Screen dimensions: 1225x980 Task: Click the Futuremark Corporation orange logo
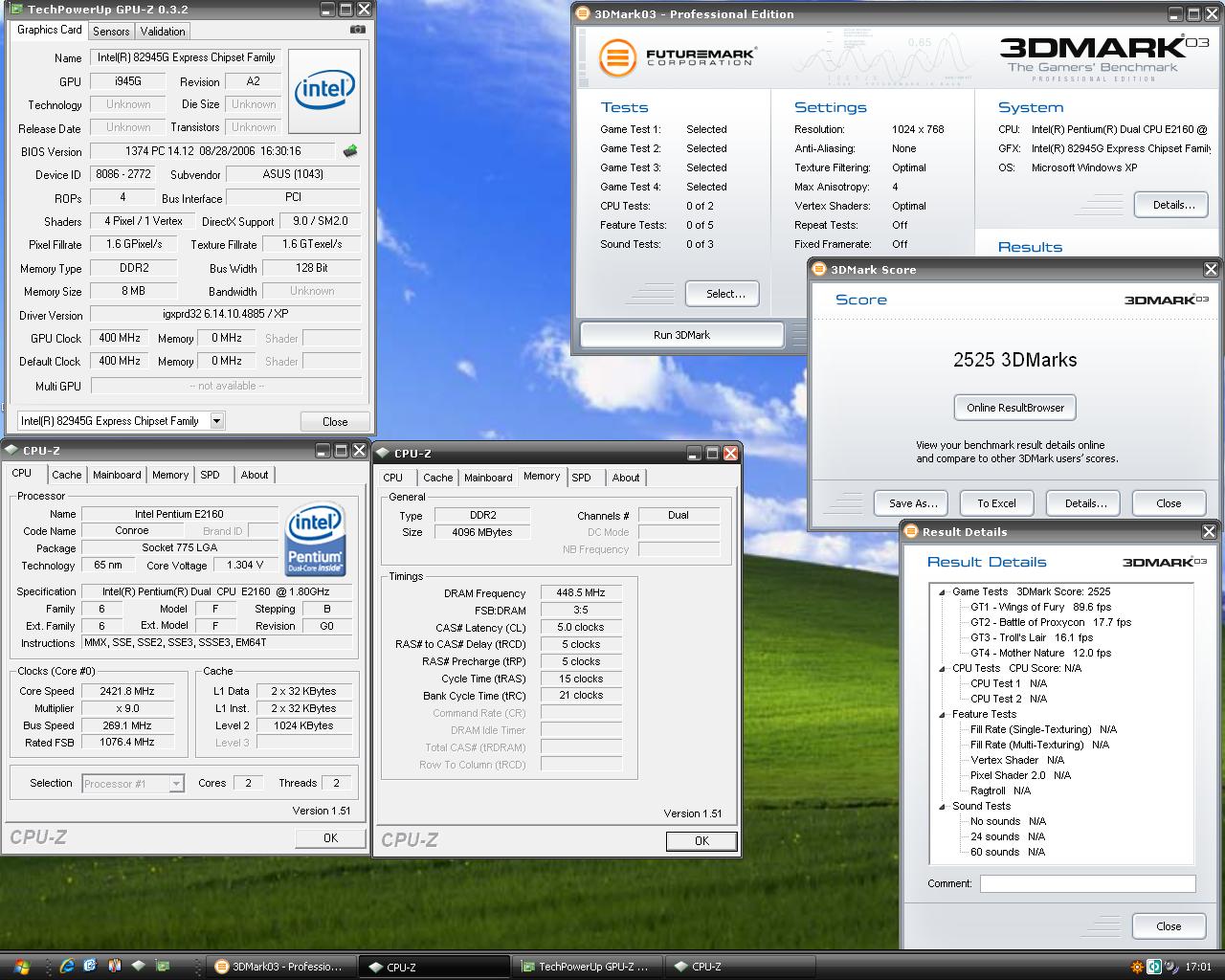tap(617, 57)
